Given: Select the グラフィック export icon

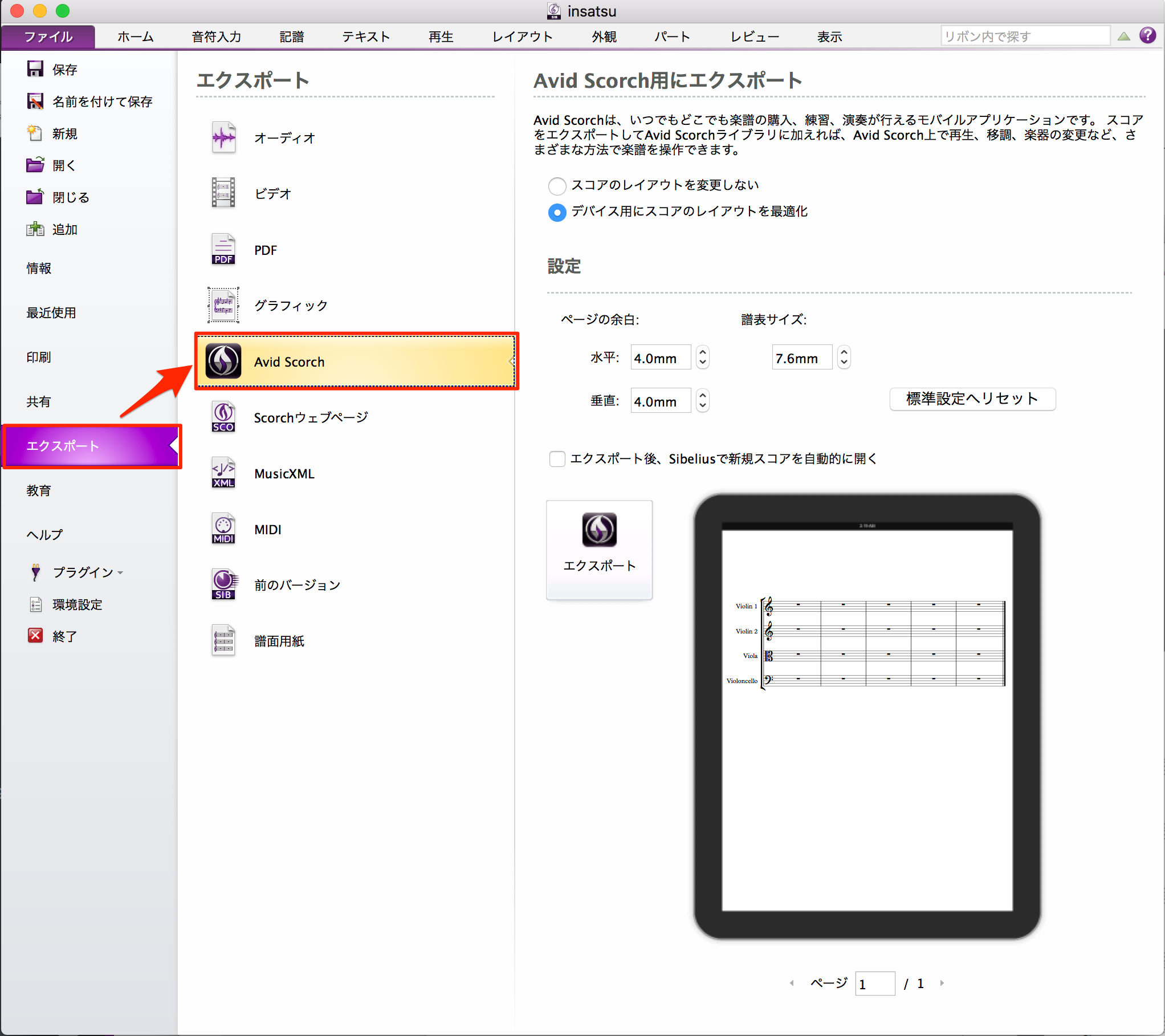Looking at the screenshot, I should 223,305.
